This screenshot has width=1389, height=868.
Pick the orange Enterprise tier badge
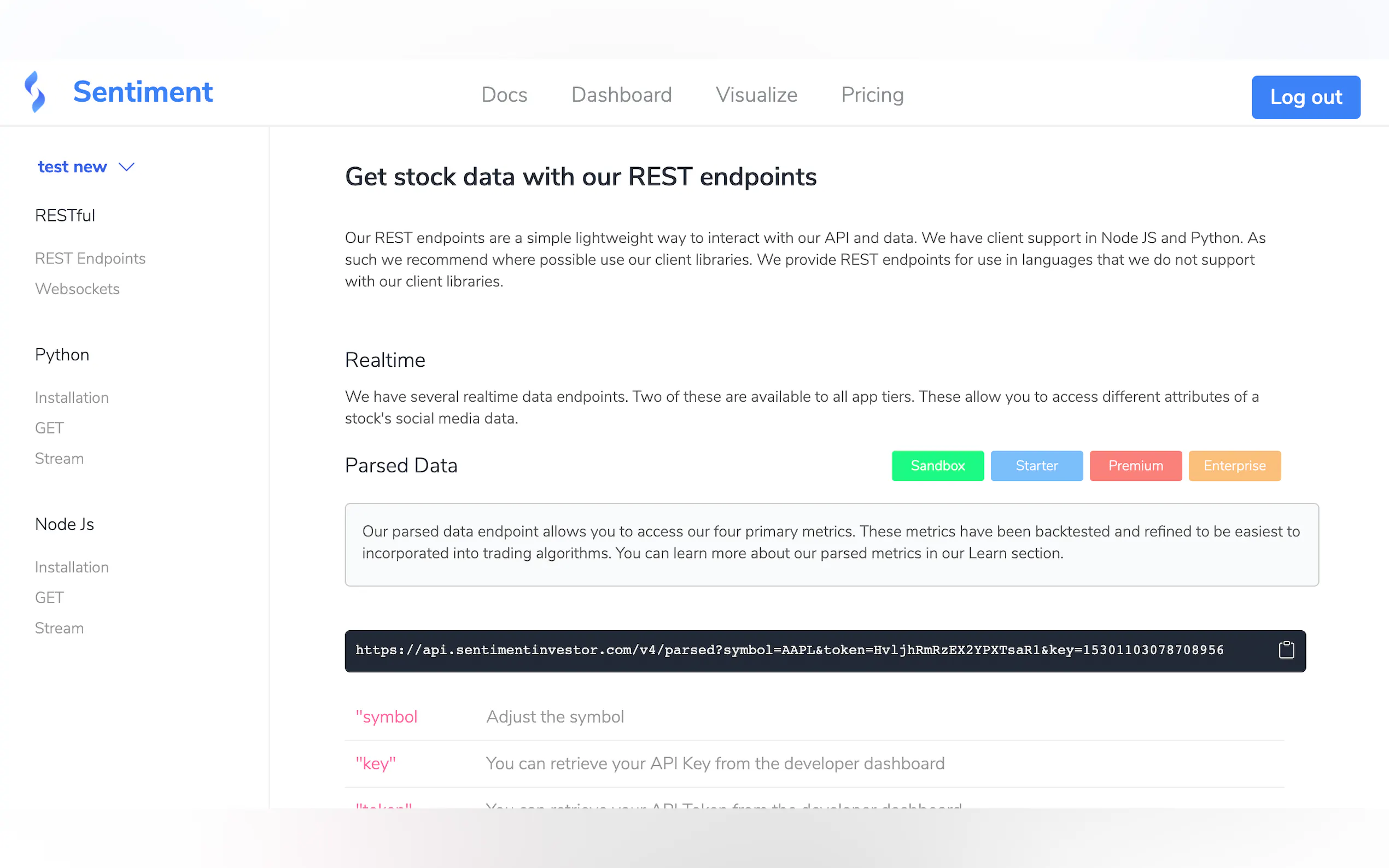click(x=1234, y=466)
